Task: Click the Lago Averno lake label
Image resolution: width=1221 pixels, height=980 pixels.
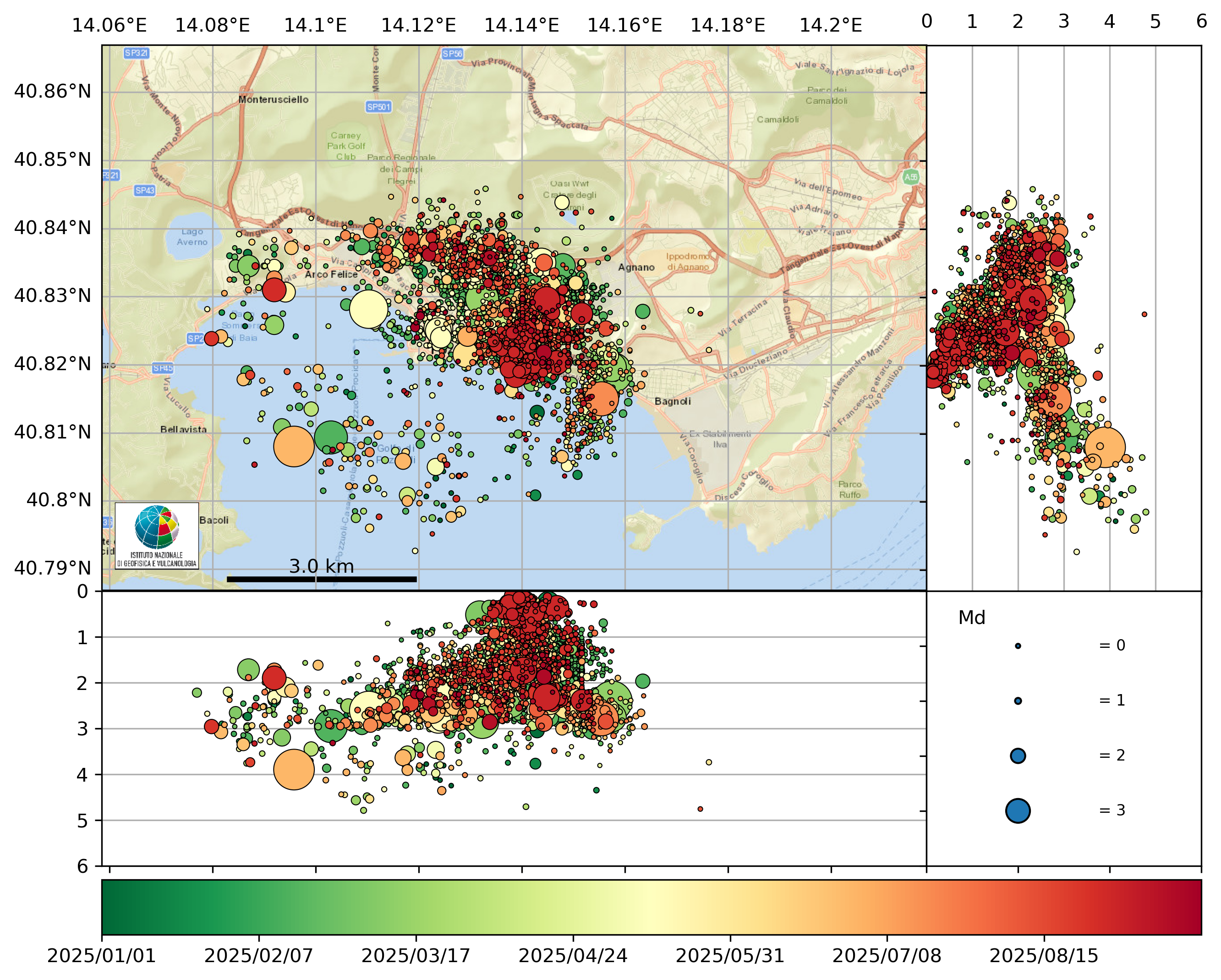Action: coord(192,237)
